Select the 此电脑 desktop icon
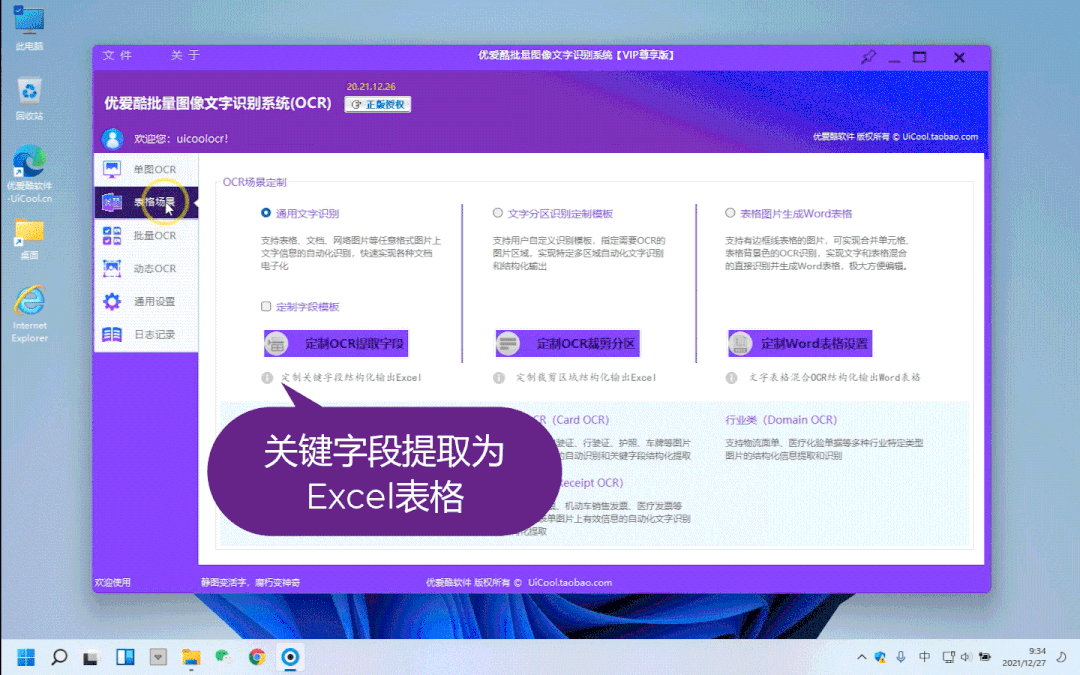The height and width of the screenshot is (675, 1080). (29, 28)
